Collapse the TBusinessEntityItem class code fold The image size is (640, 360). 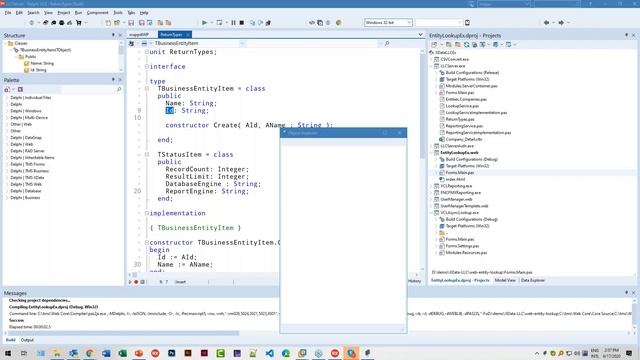(x=147, y=89)
